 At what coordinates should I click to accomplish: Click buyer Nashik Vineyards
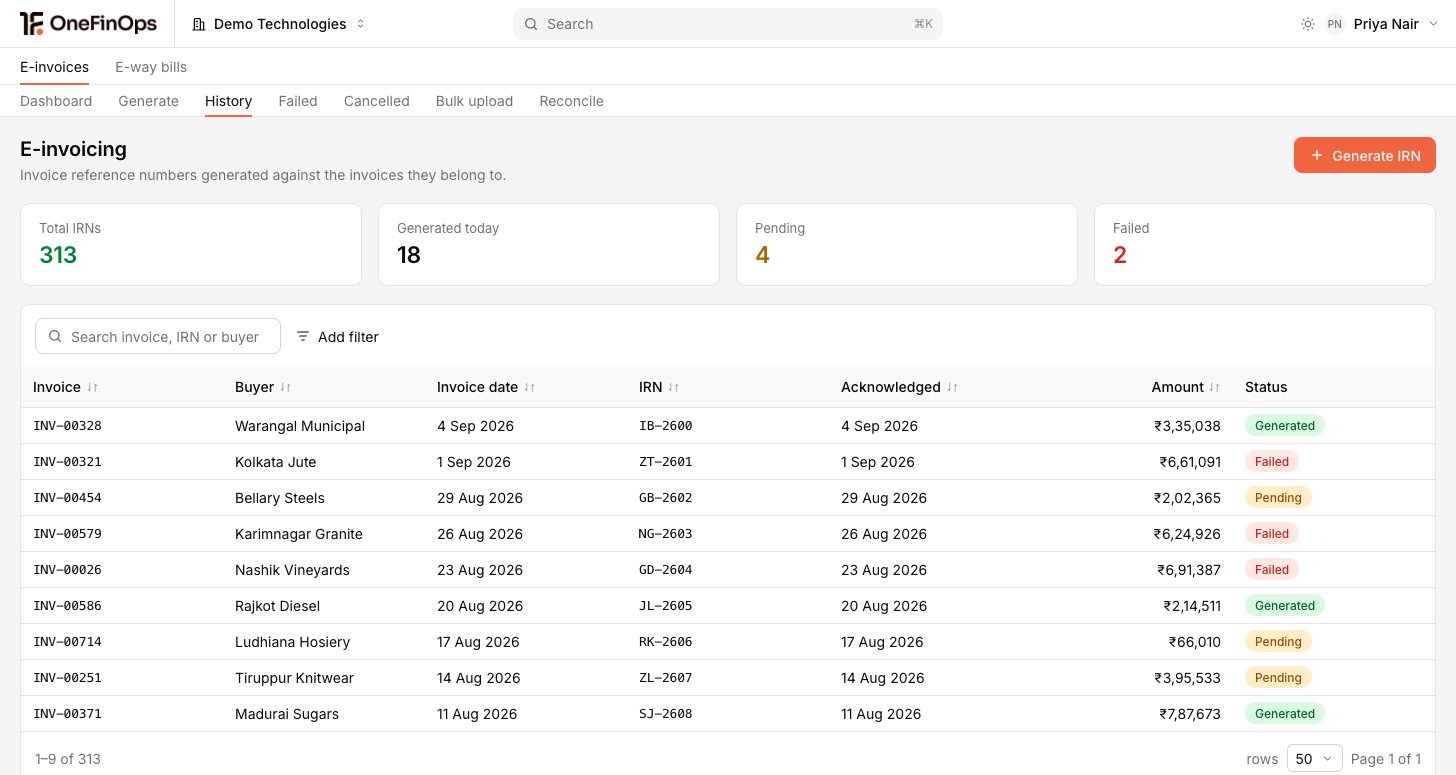tap(292, 570)
